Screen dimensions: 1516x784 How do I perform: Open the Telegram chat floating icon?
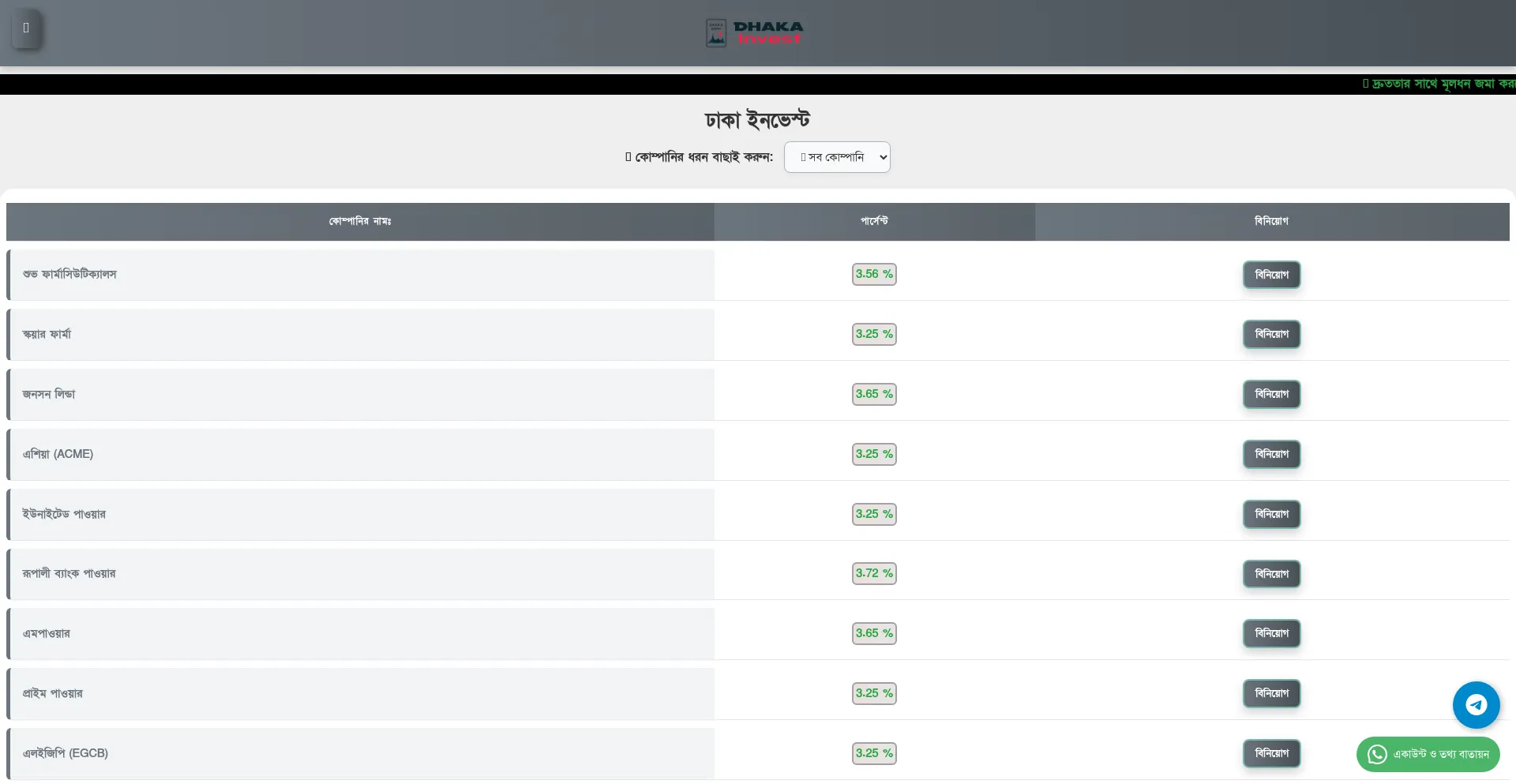click(x=1476, y=704)
